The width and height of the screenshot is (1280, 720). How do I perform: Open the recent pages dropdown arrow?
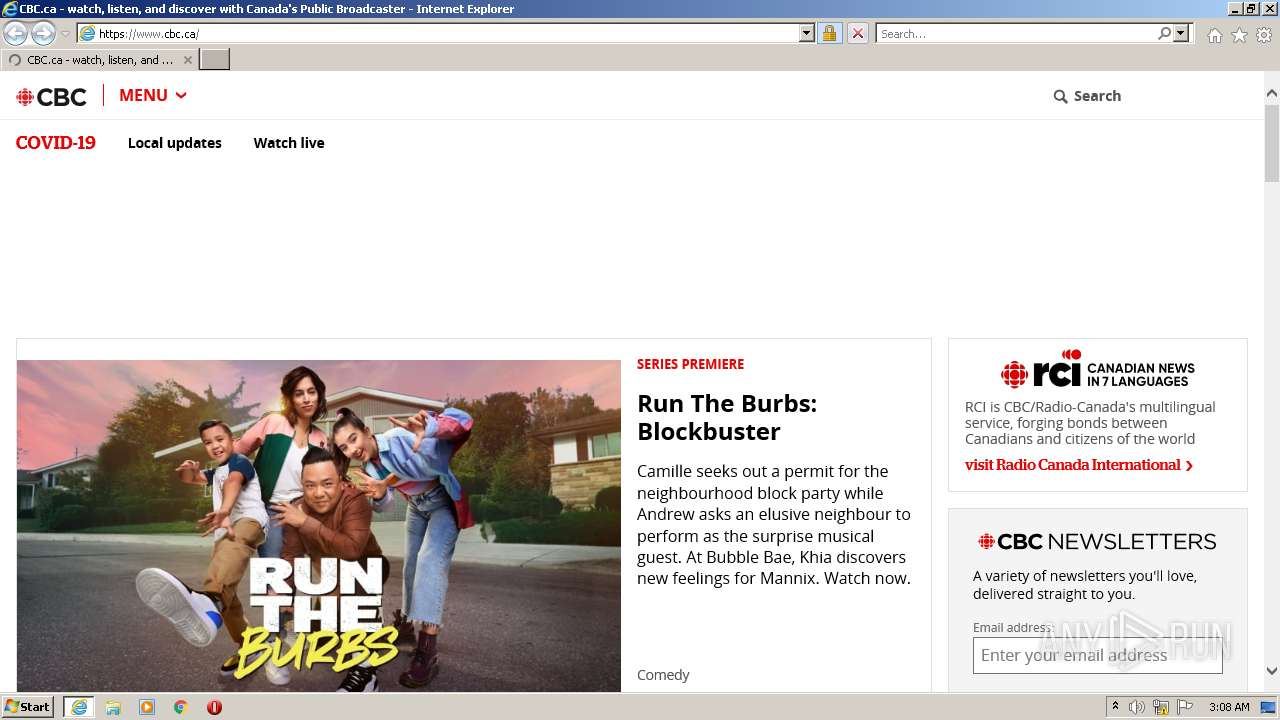pos(66,34)
